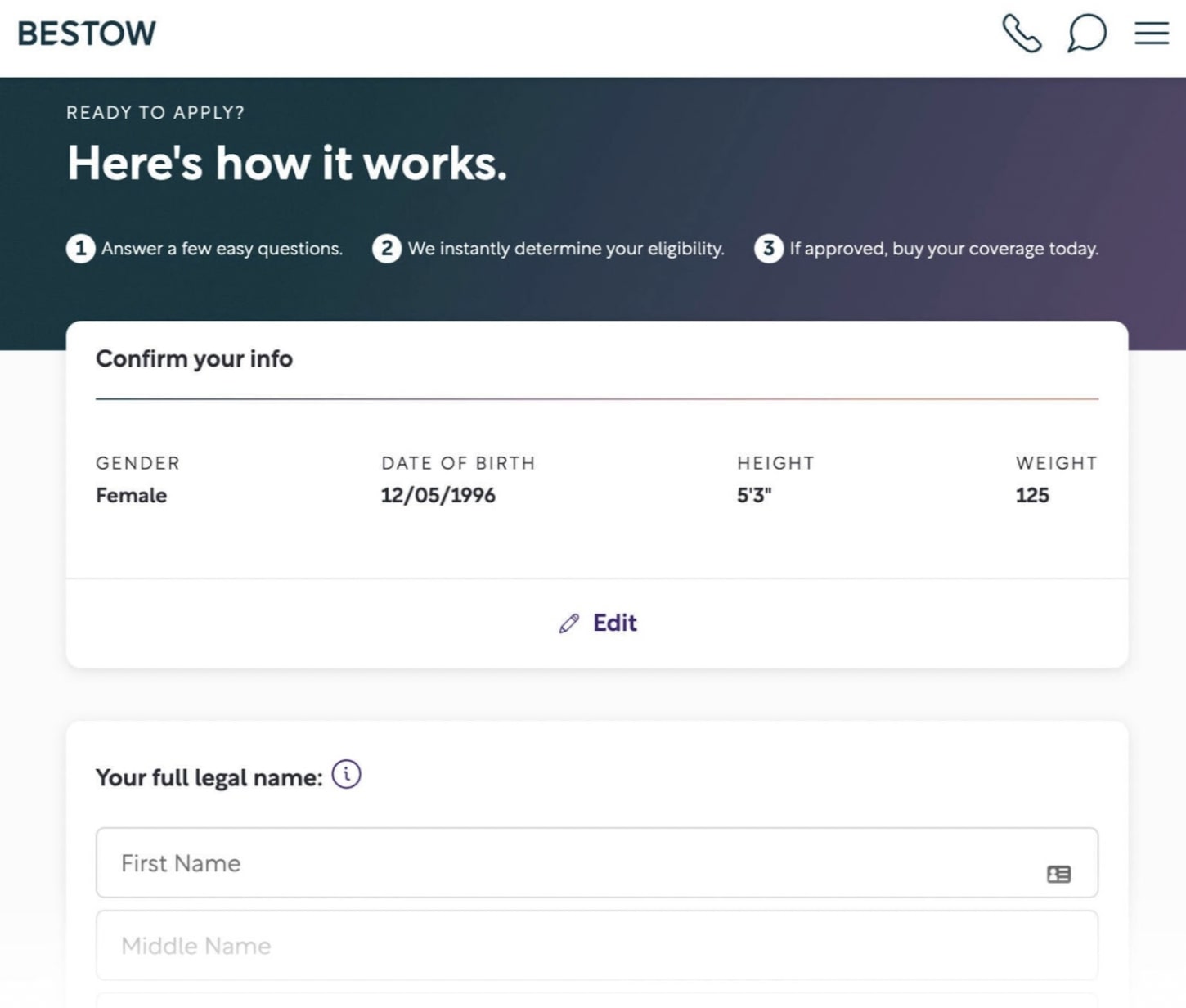Click the step 1 number circle
1186x1008 pixels.
click(80, 249)
